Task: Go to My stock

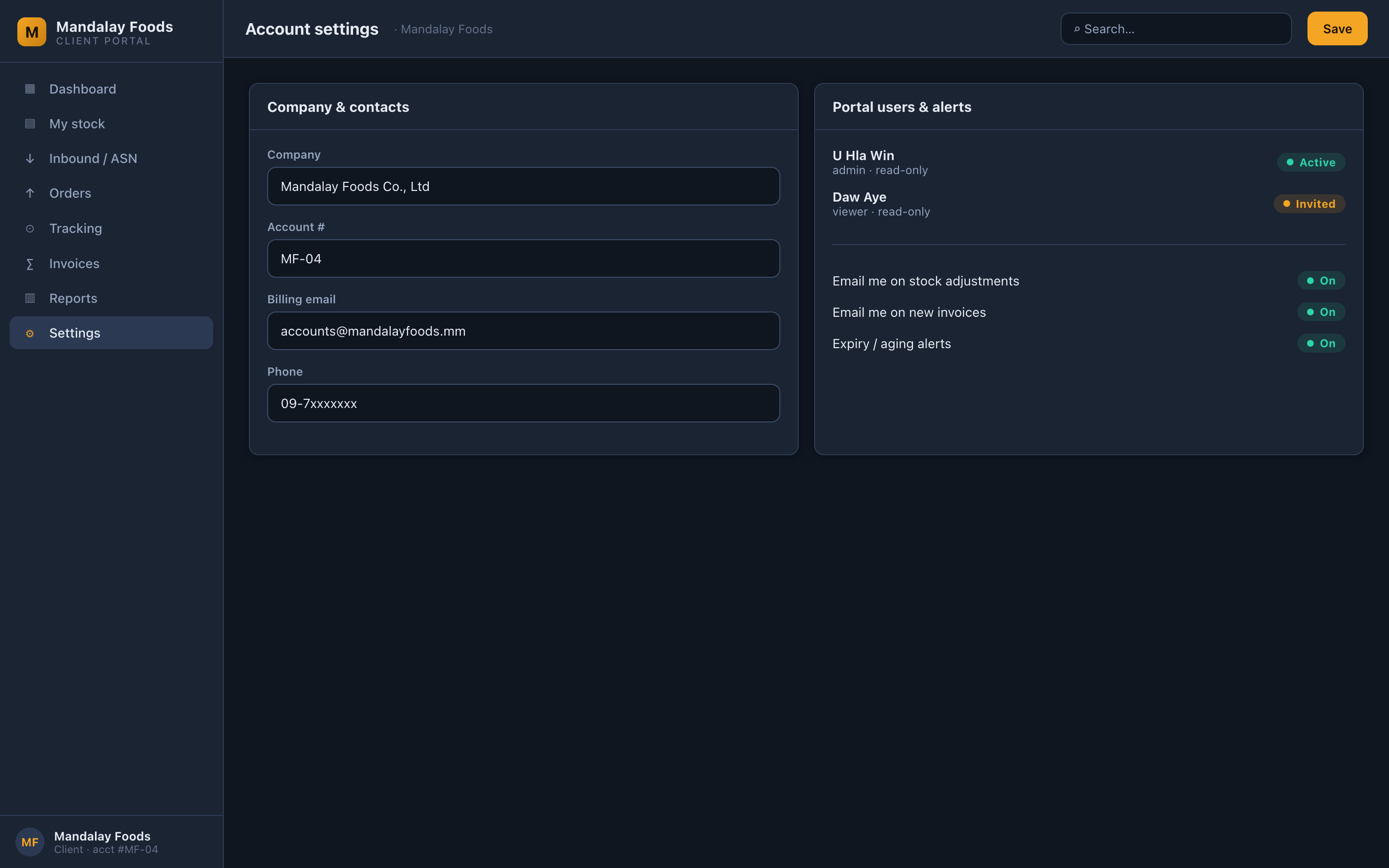Action: click(111, 124)
